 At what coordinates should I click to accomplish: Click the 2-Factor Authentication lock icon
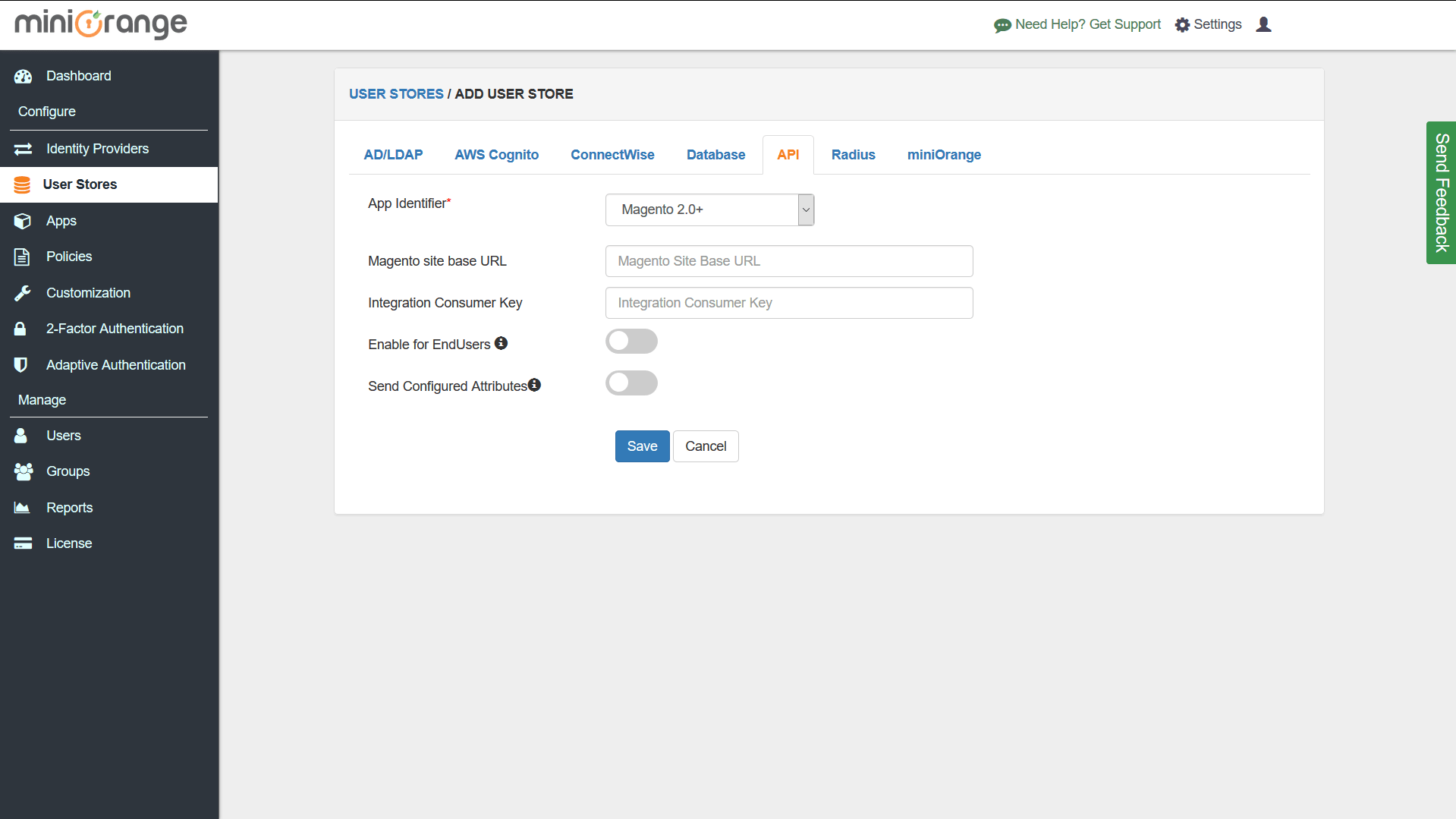tap(20, 329)
